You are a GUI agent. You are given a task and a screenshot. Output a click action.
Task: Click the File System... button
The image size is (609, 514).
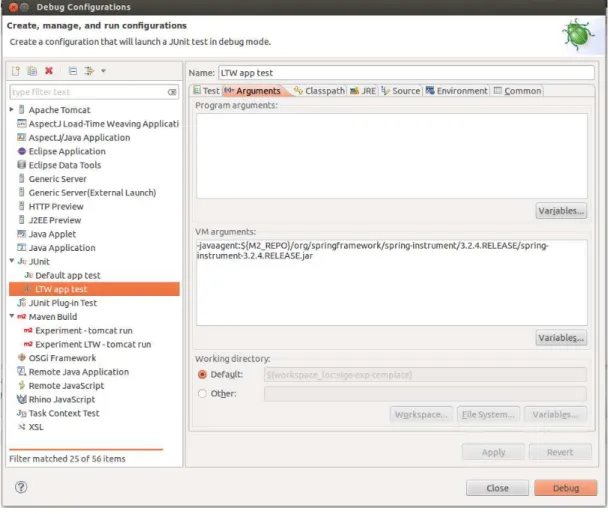pyautogui.click(x=488, y=415)
